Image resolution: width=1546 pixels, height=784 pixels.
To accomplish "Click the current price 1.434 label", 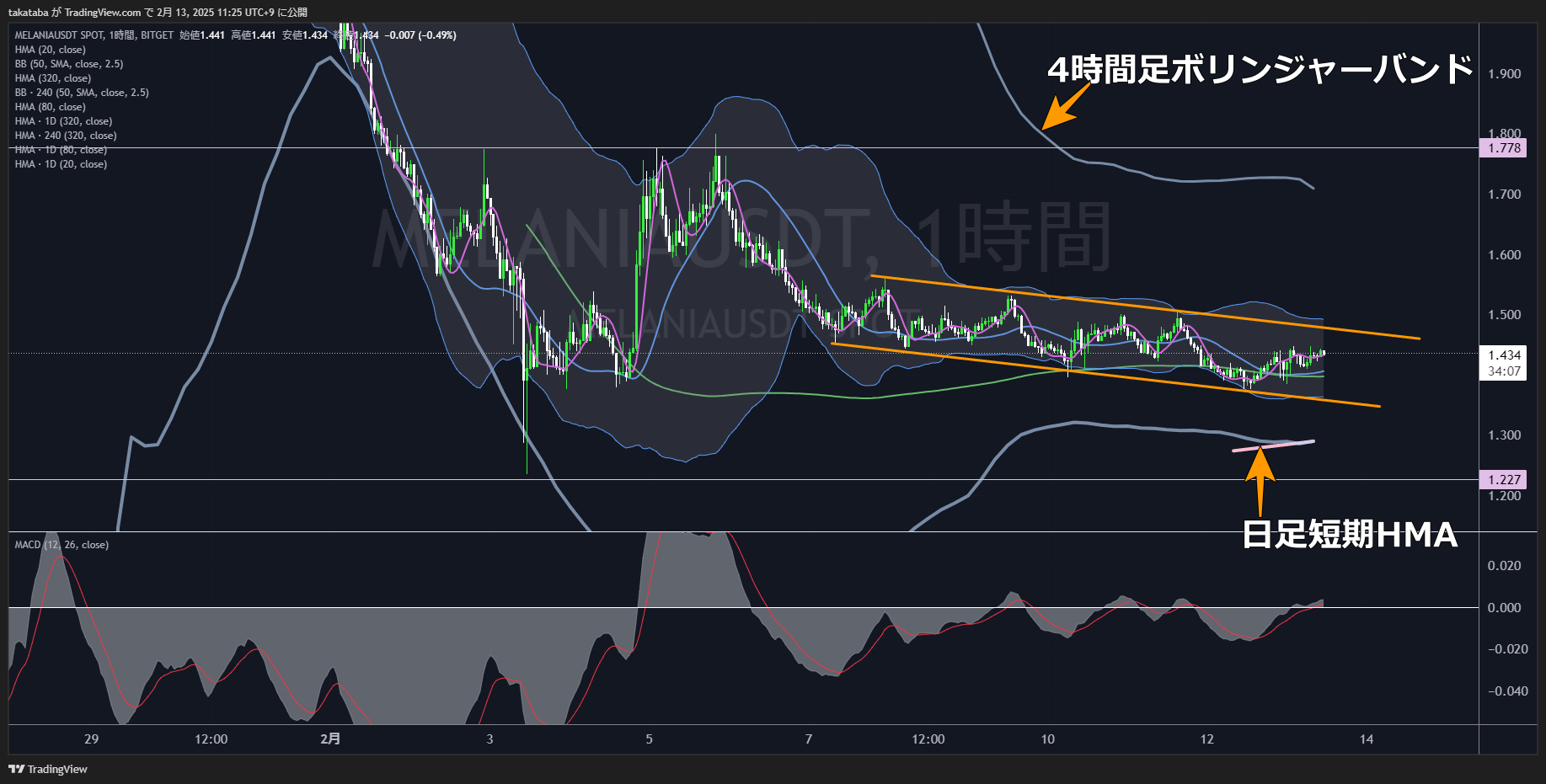I will click(x=1504, y=355).
